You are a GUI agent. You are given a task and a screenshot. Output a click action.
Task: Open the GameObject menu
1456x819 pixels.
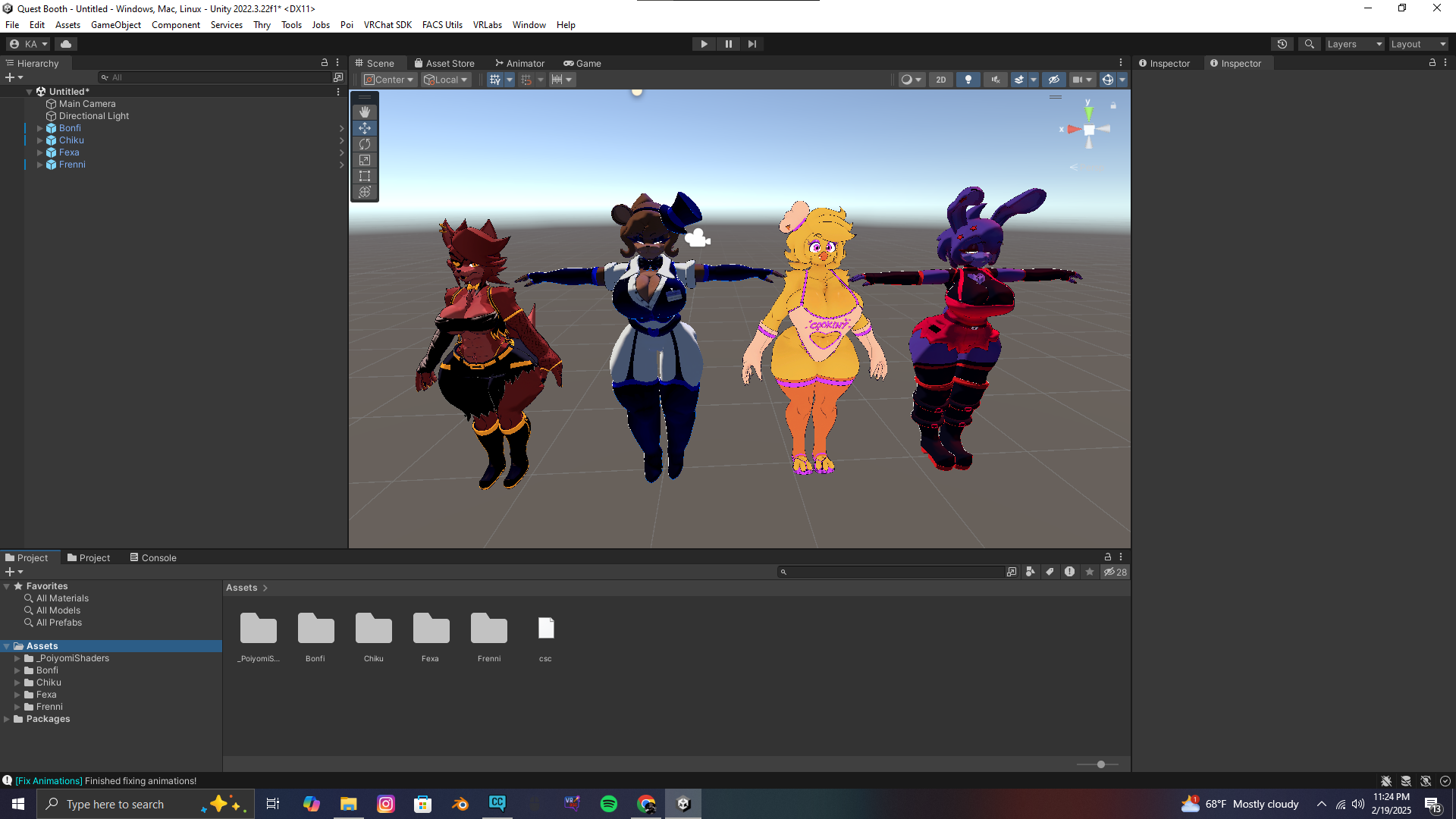point(116,25)
